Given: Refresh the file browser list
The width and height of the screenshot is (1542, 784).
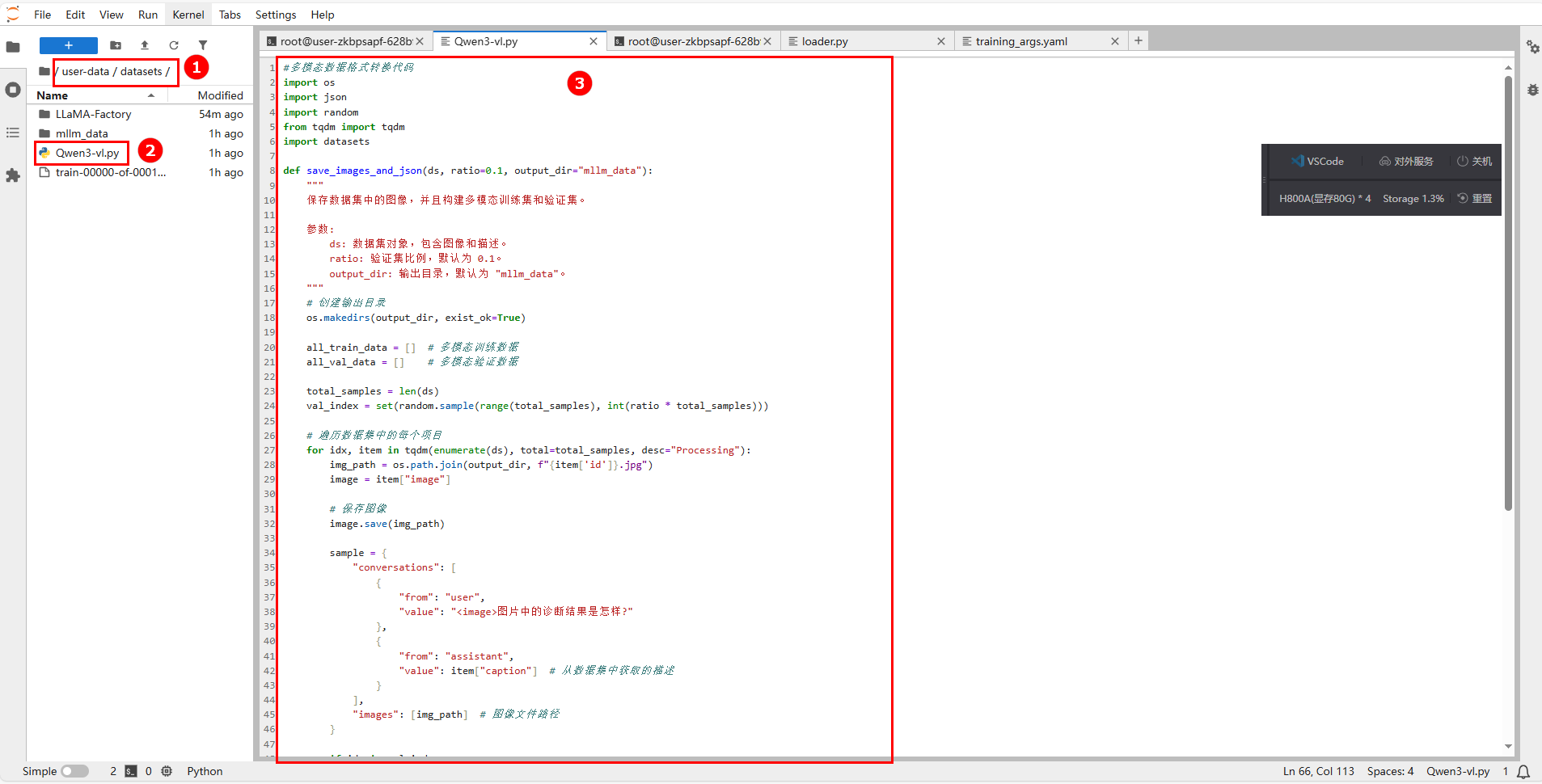Looking at the screenshot, I should [x=174, y=45].
